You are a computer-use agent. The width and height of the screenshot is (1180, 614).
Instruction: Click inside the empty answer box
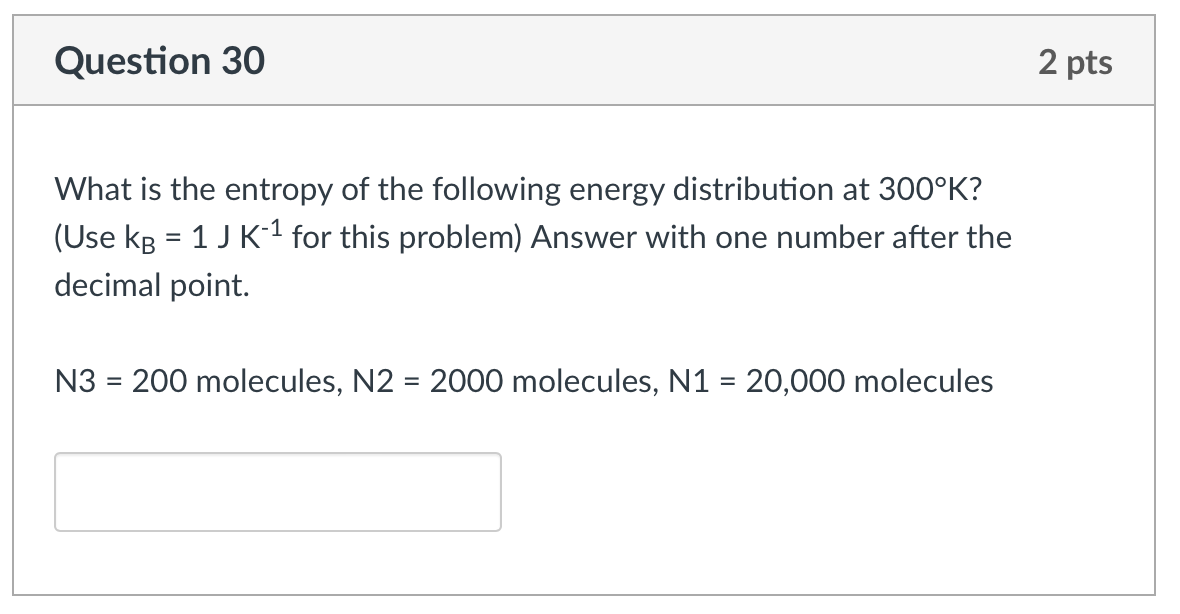(x=277, y=491)
